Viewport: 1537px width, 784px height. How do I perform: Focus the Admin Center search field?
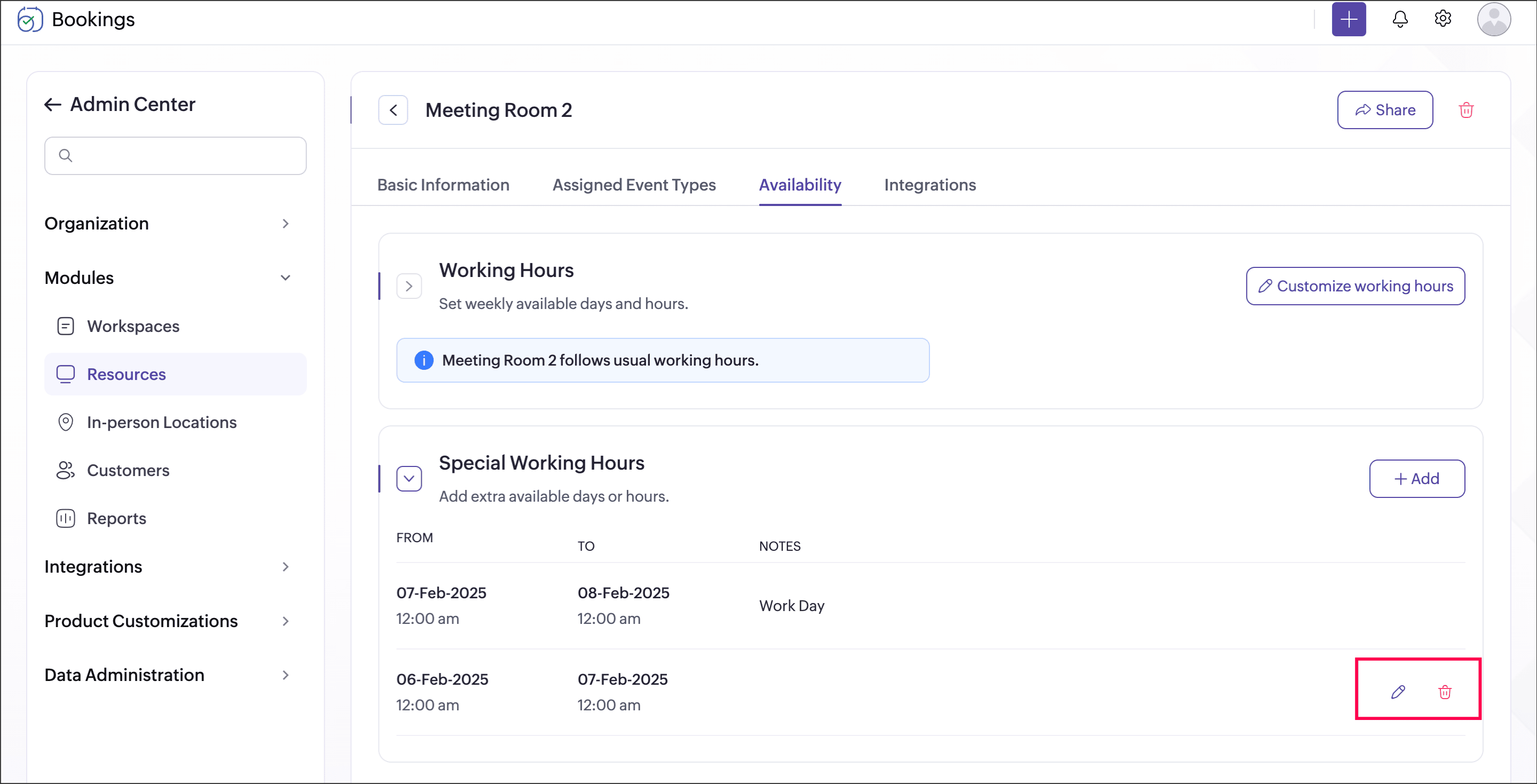point(176,156)
